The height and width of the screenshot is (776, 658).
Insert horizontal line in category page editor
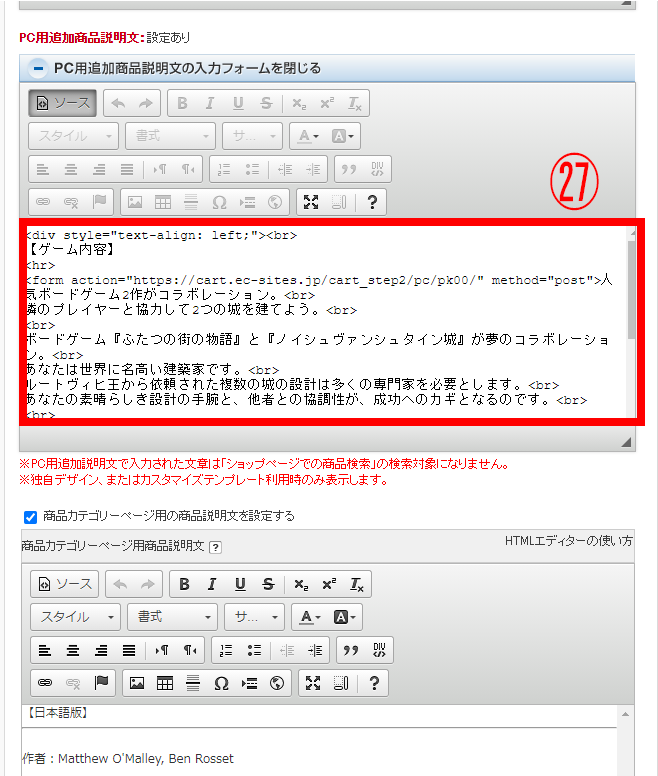pos(193,683)
